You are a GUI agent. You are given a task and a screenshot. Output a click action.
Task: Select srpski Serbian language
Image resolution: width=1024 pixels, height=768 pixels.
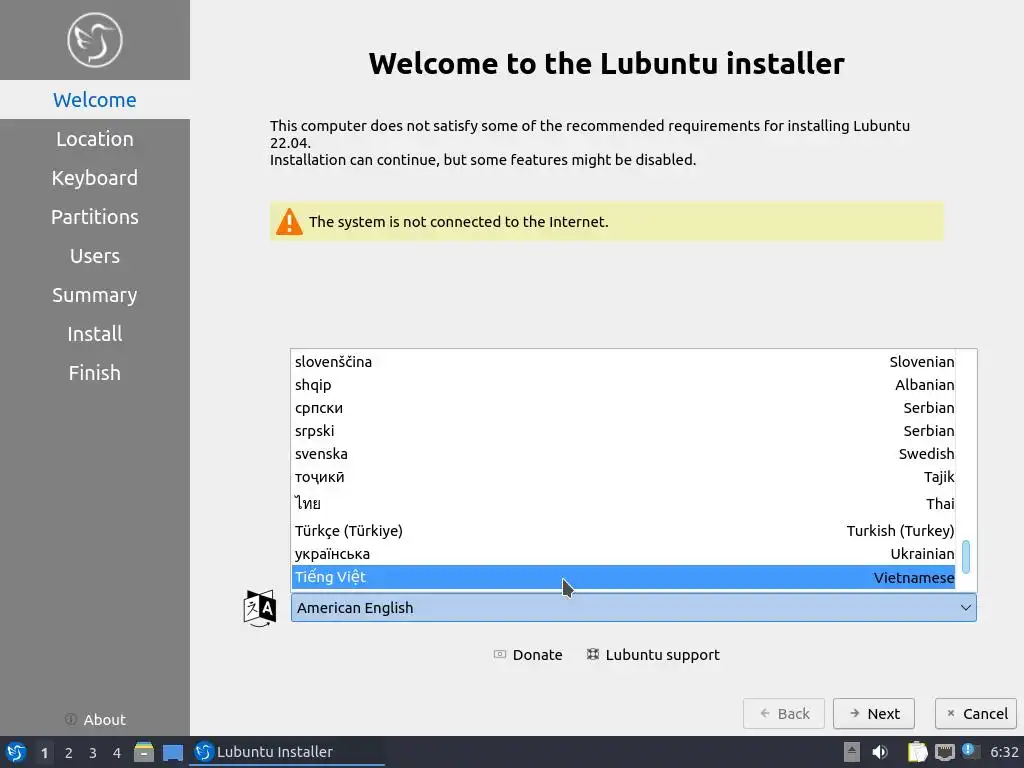[624, 431]
